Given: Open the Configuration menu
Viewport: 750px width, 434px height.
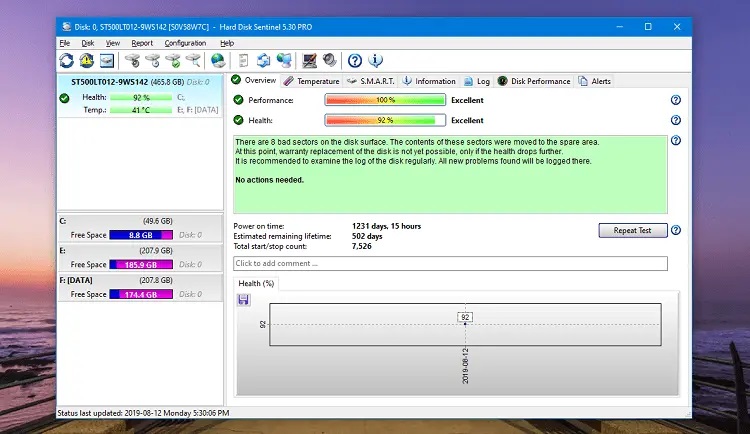Looking at the screenshot, I should click(x=185, y=43).
